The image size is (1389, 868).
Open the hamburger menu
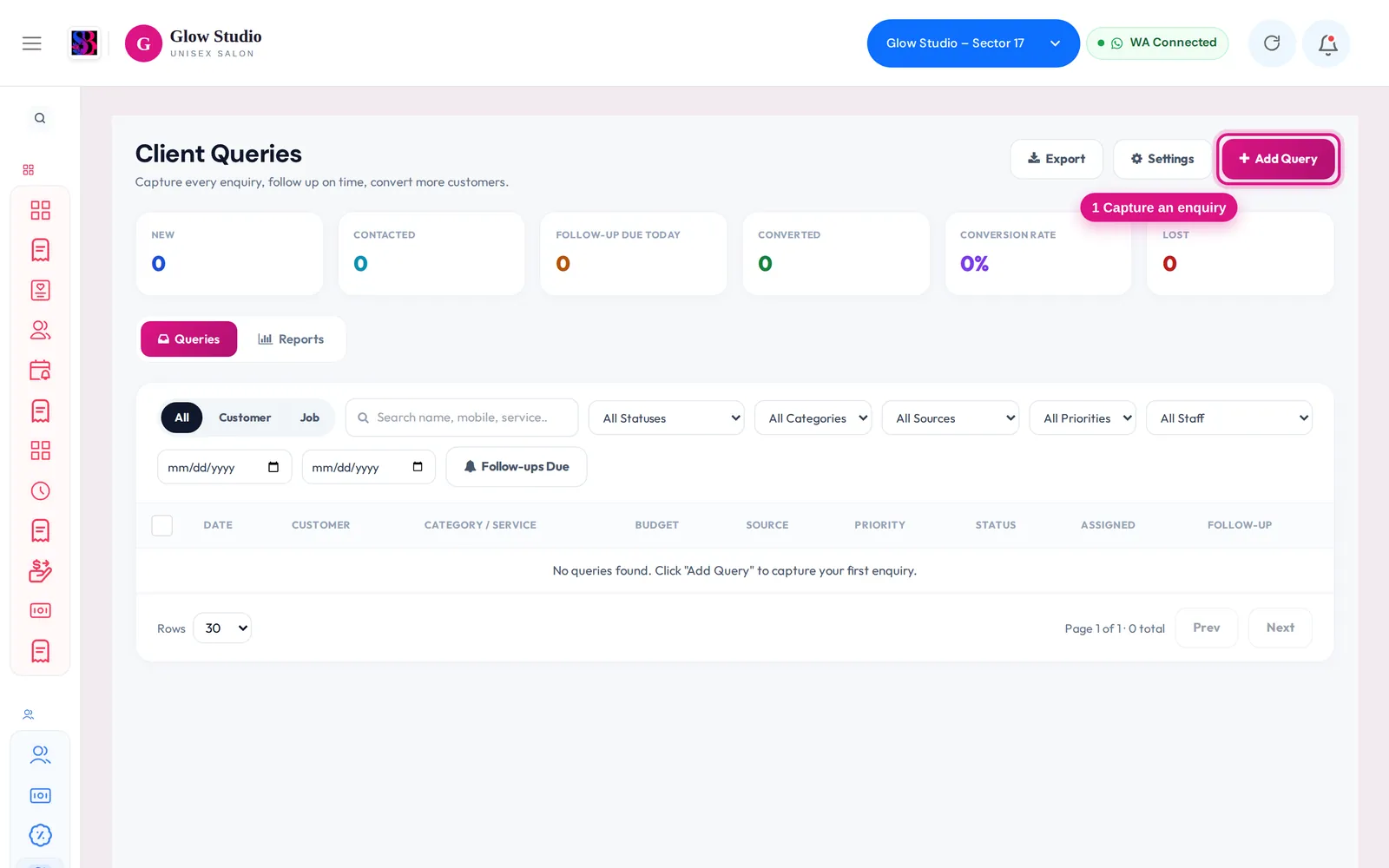(x=32, y=43)
